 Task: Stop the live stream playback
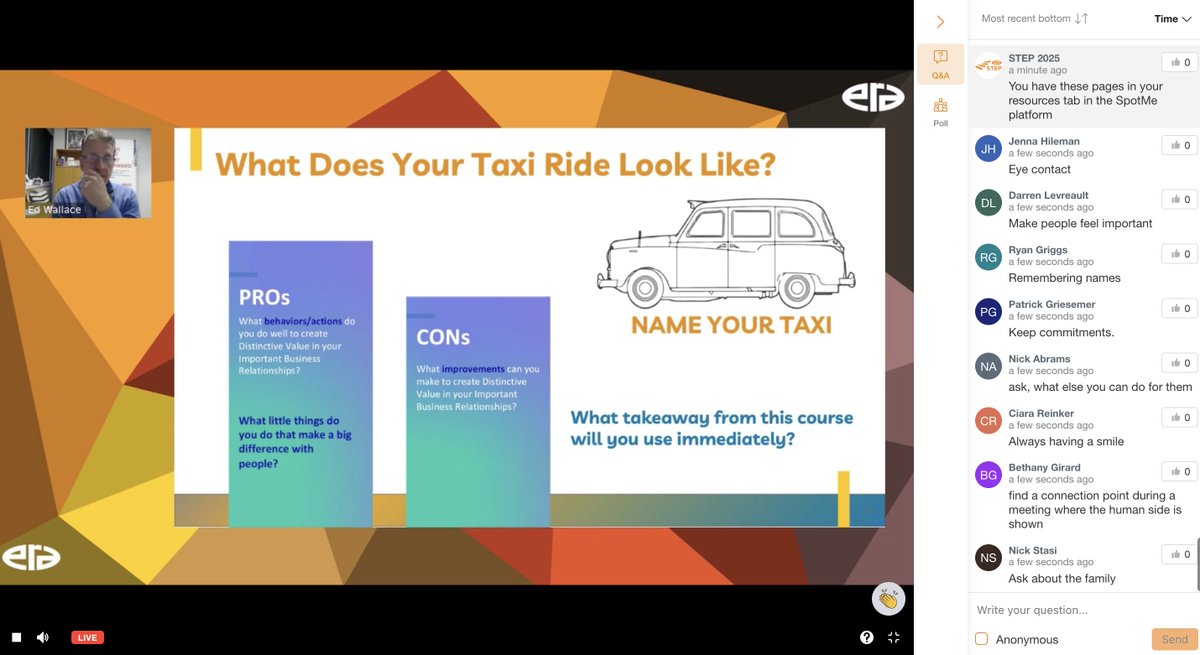click(x=16, y=637)
